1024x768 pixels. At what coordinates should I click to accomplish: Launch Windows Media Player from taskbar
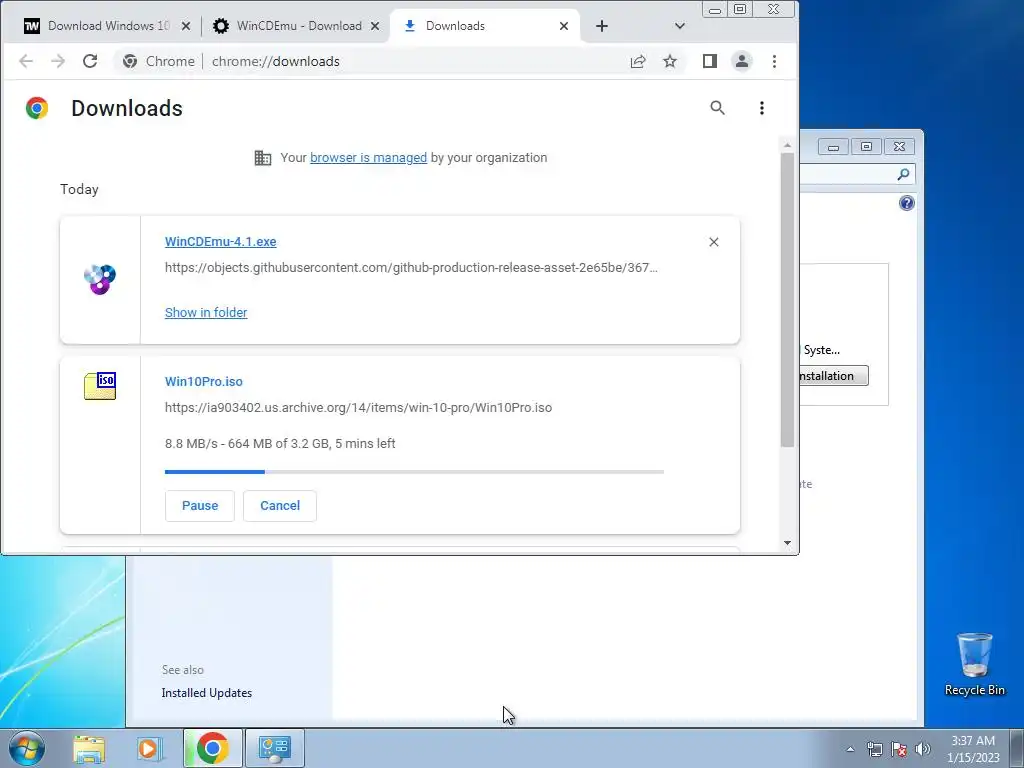pyautogui.click(x=149, y=749)
